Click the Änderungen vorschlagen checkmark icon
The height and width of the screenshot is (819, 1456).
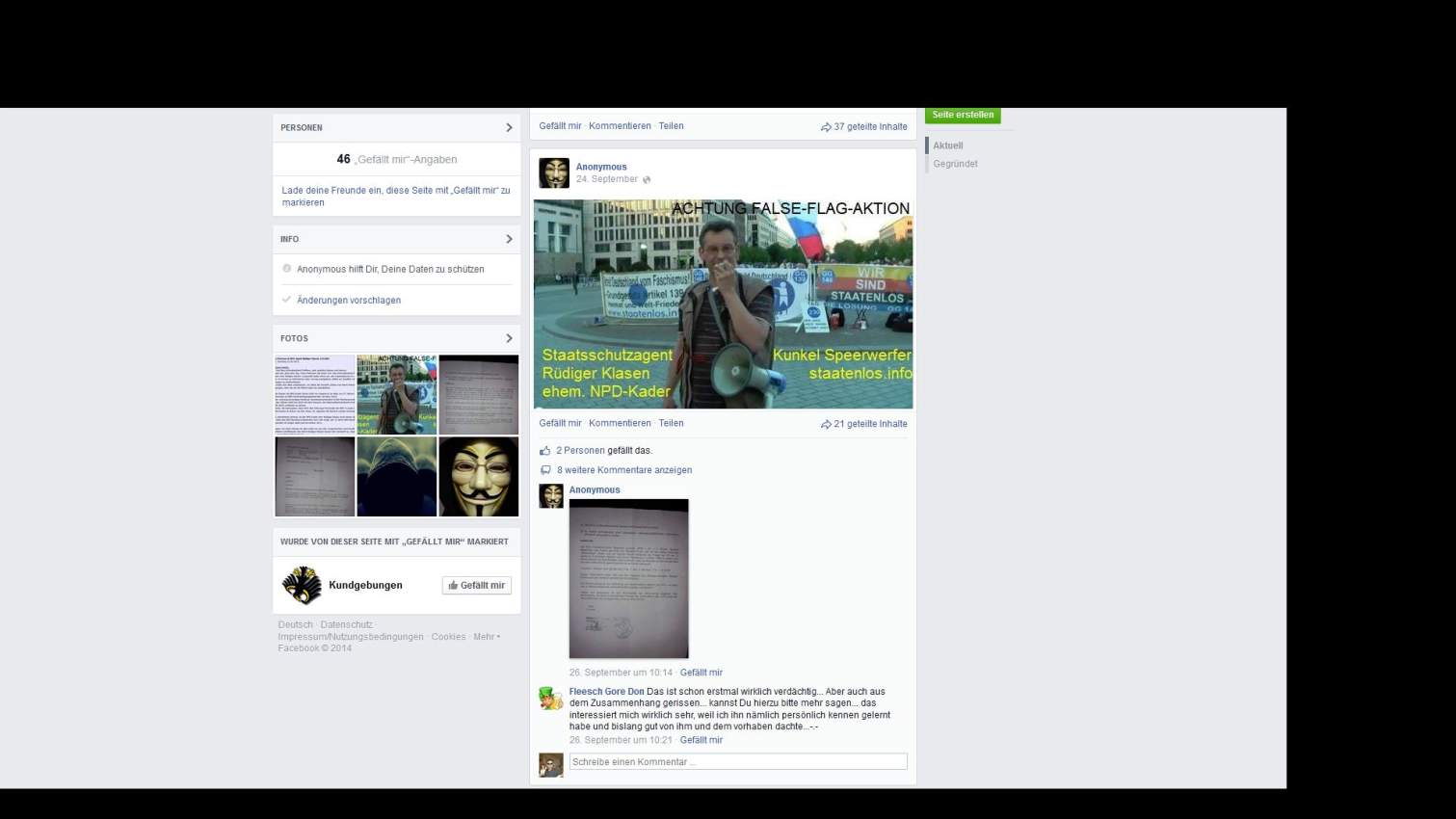(x=286, y=300)
